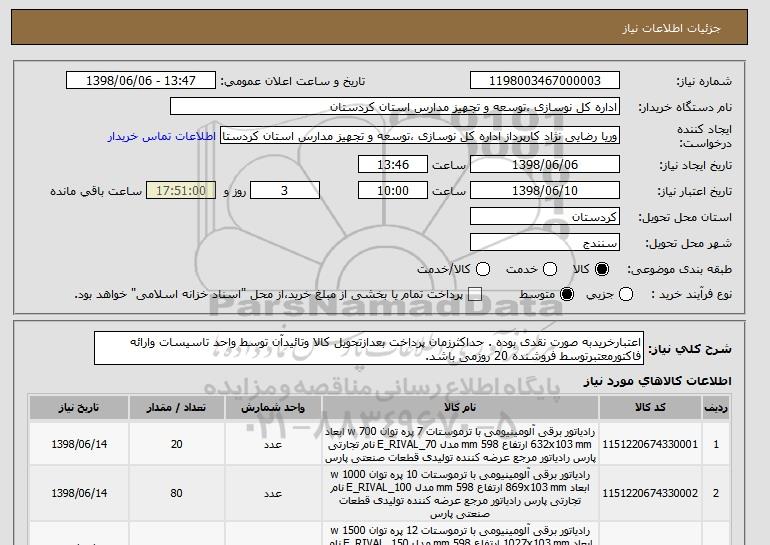Click the 12-fin 1500 w radiator description
Screen dimensions: 770x545
click(460, 535)
